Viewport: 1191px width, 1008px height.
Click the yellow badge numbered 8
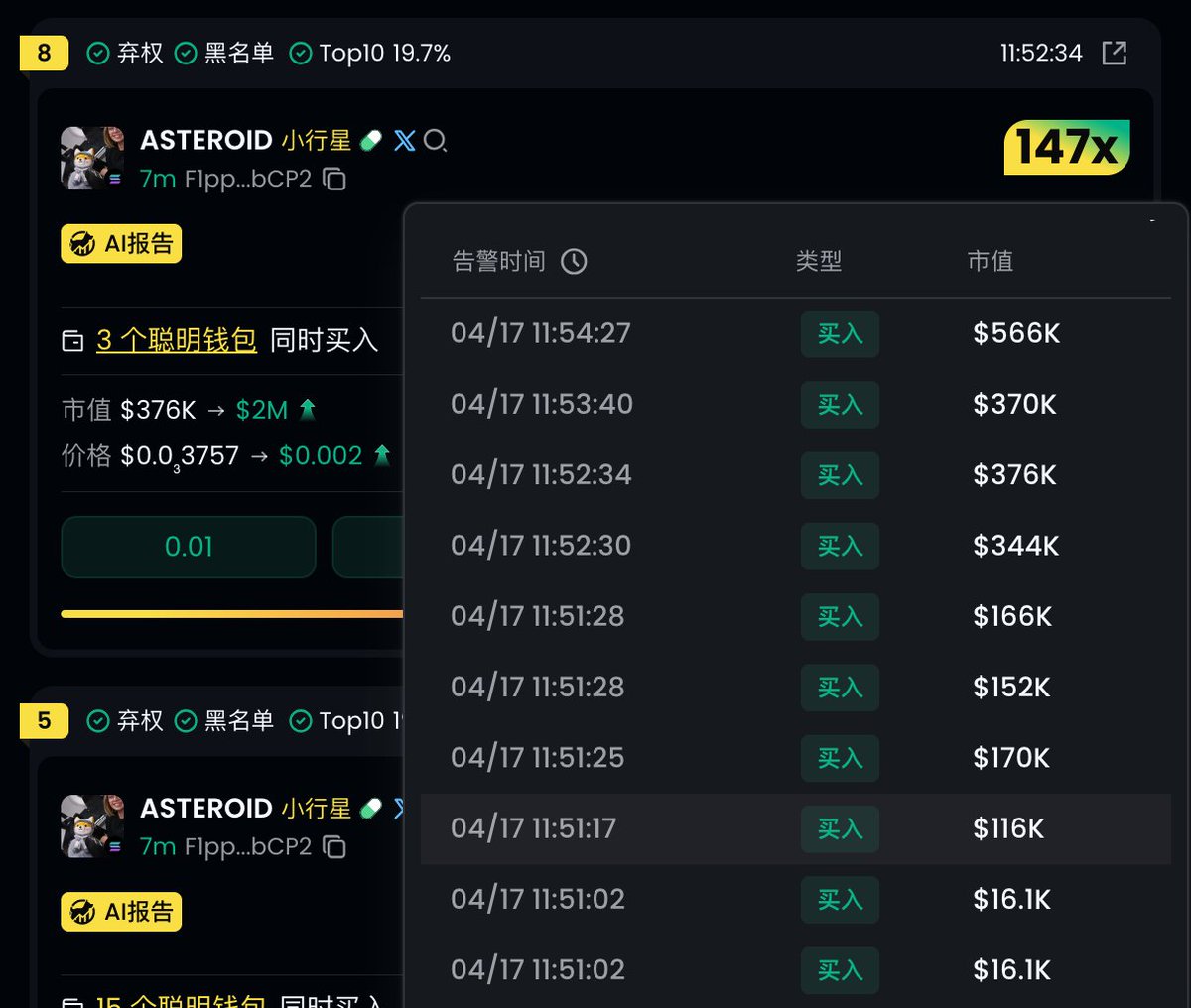pyautogui.click(x=44, y=53)
